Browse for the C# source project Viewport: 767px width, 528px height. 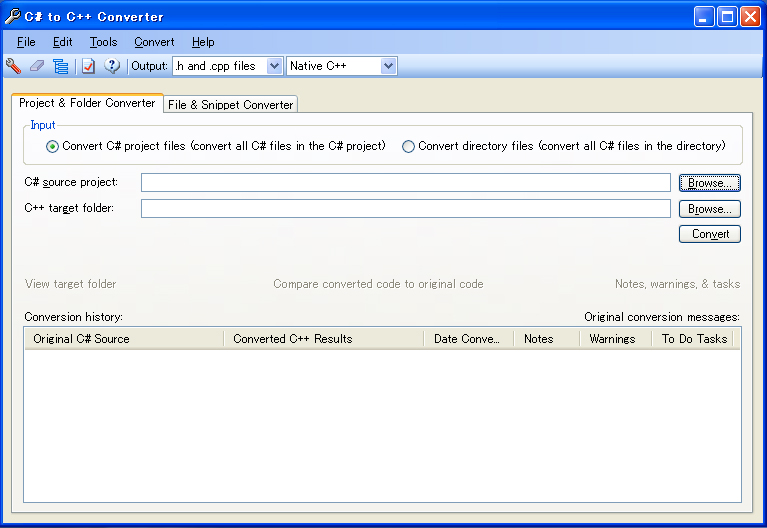709,183
